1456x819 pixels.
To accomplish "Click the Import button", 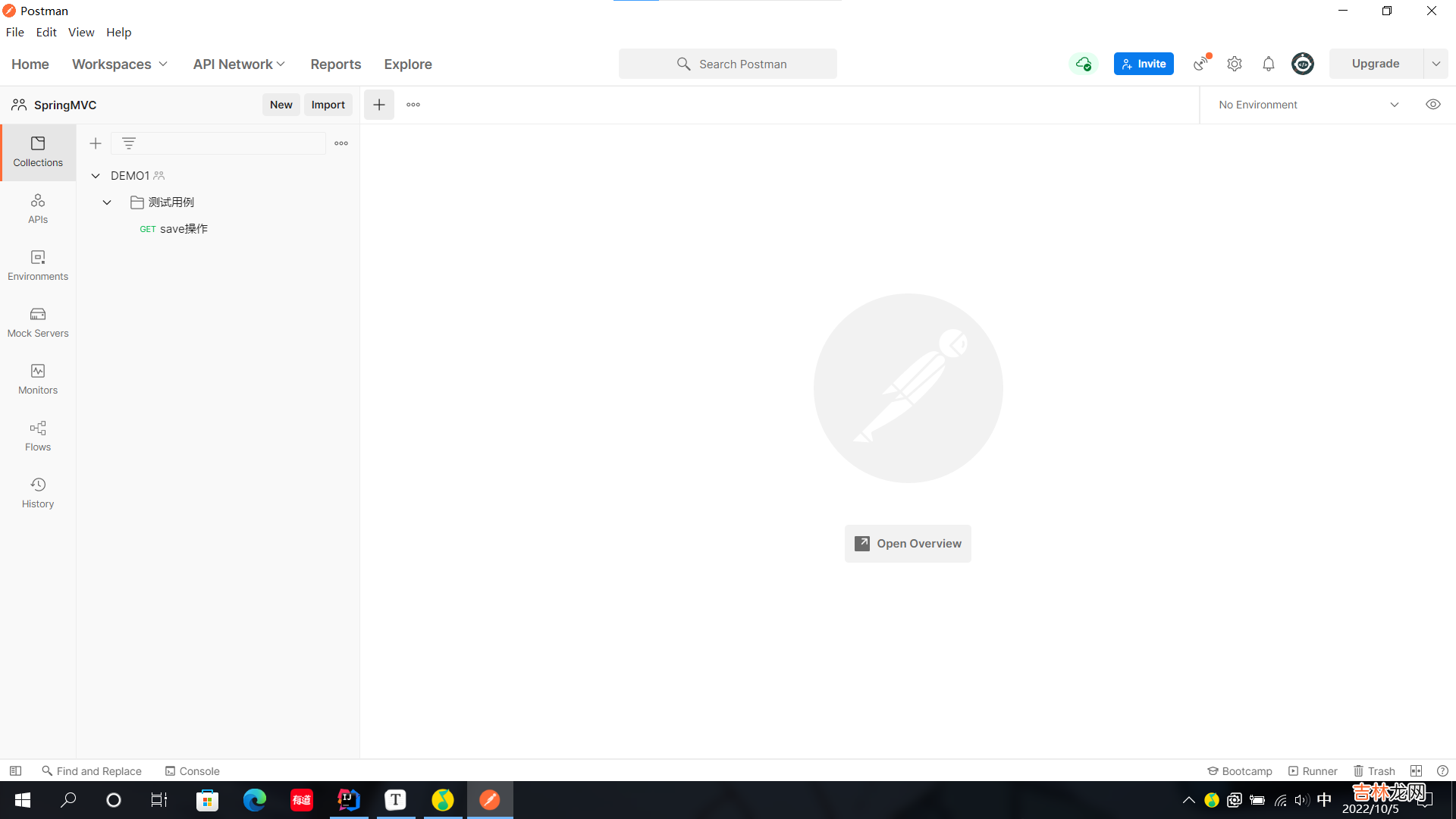I will tap(328, 105).
